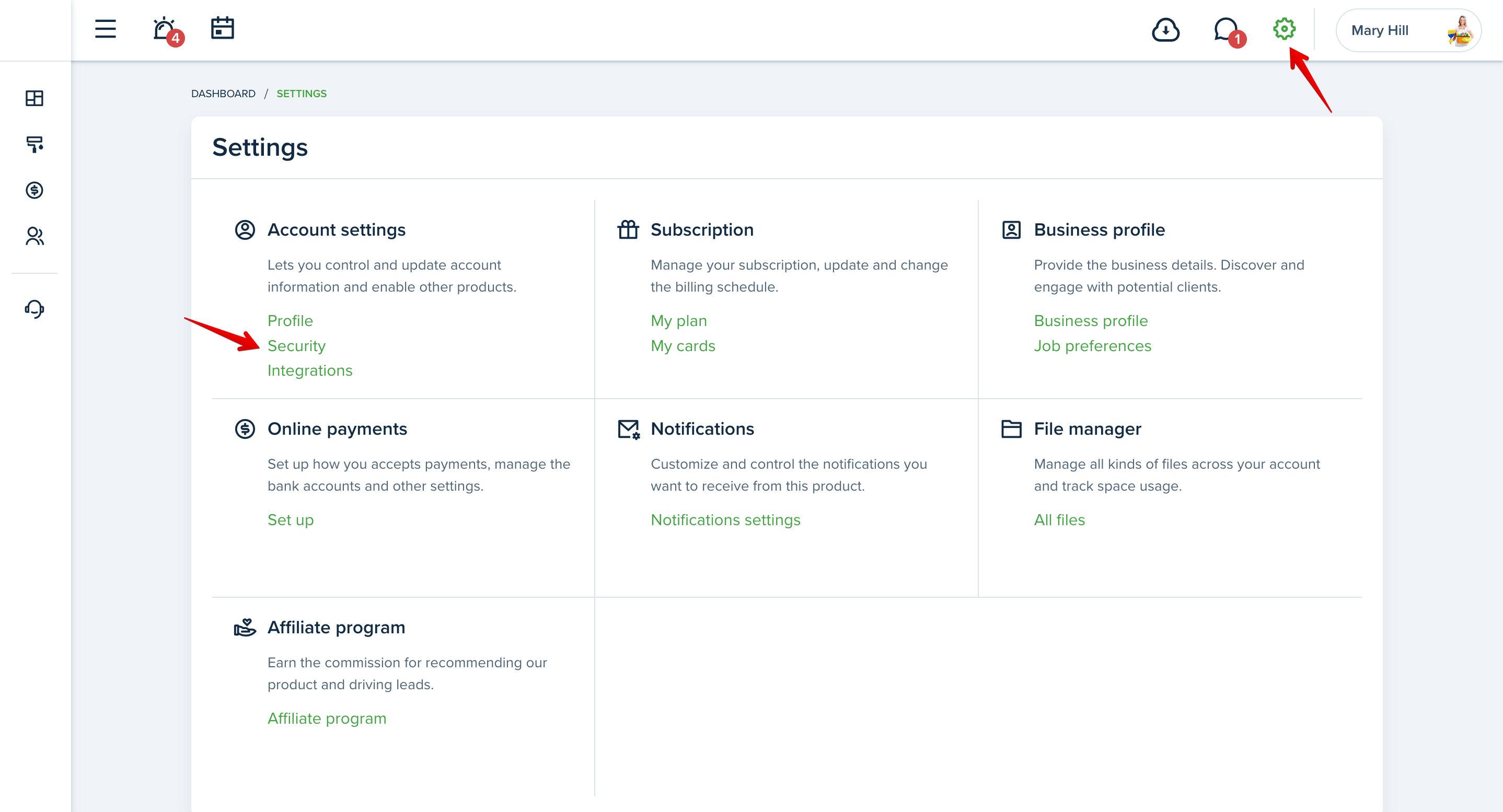1503x812 pixels.
Task: Click the Online payments heading
Action: [x=337, y=429]
